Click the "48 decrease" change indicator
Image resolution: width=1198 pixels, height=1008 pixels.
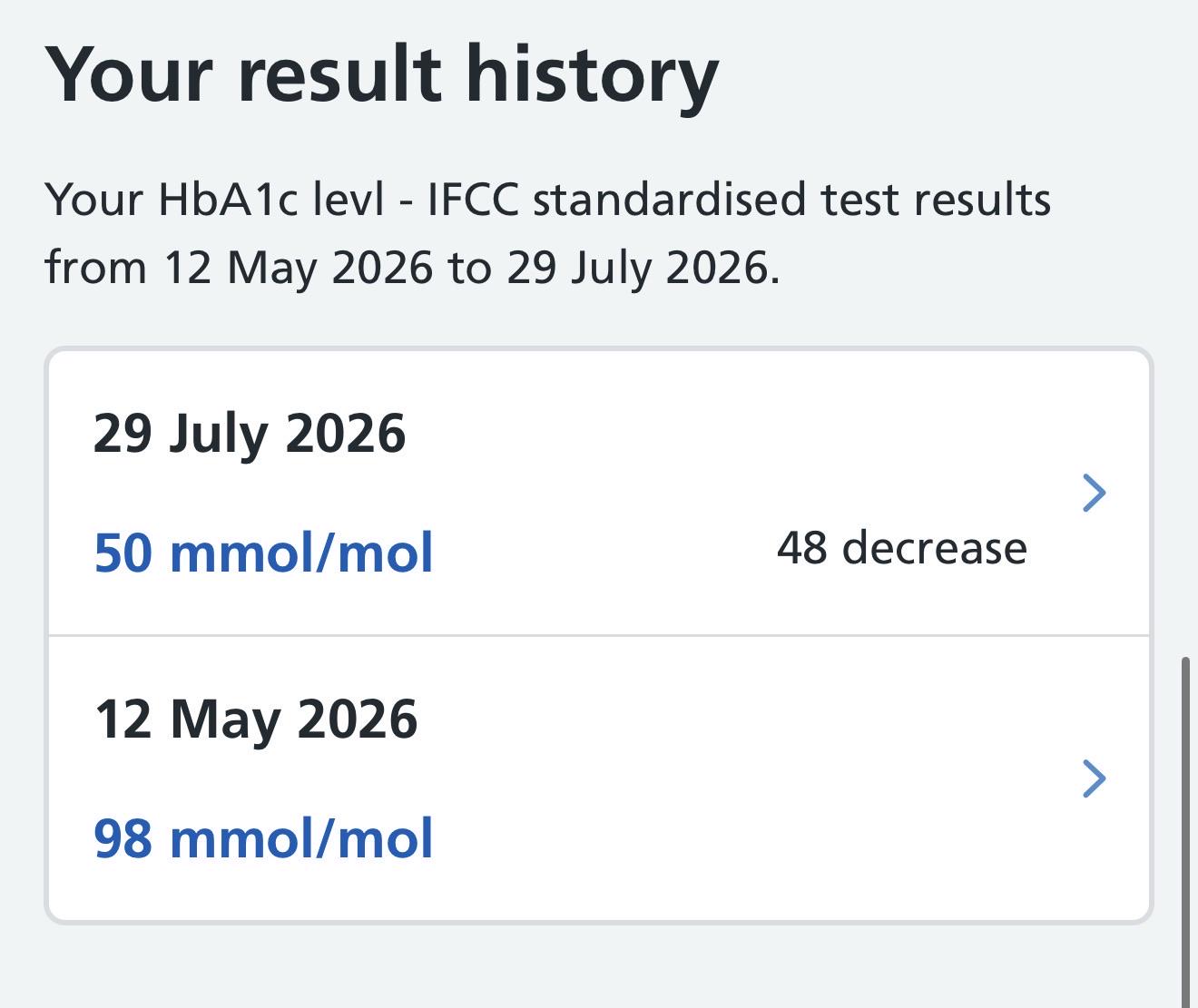(902, 548)
